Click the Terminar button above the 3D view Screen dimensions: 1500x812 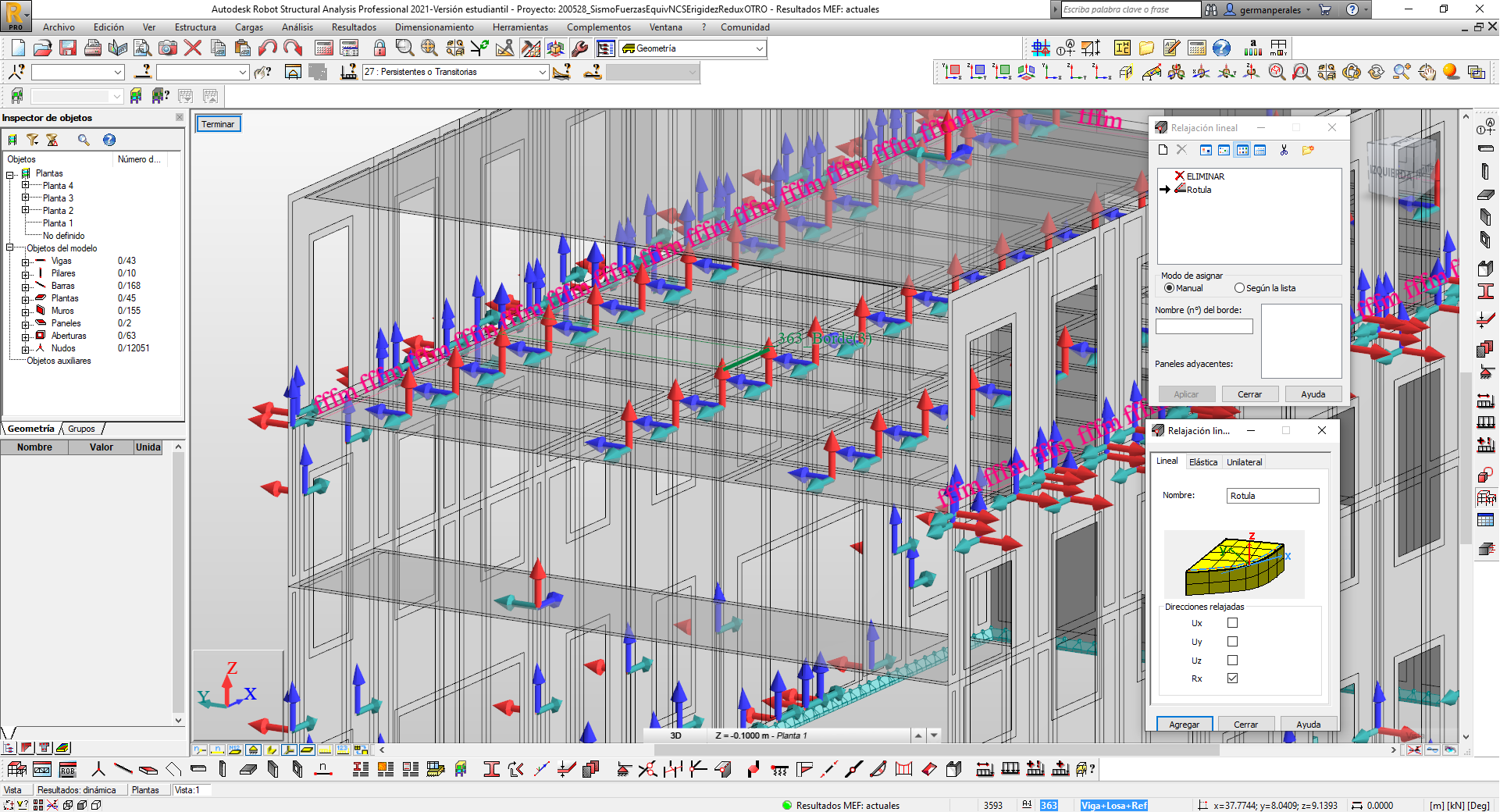pyautogui.click(x=218, y=123)
